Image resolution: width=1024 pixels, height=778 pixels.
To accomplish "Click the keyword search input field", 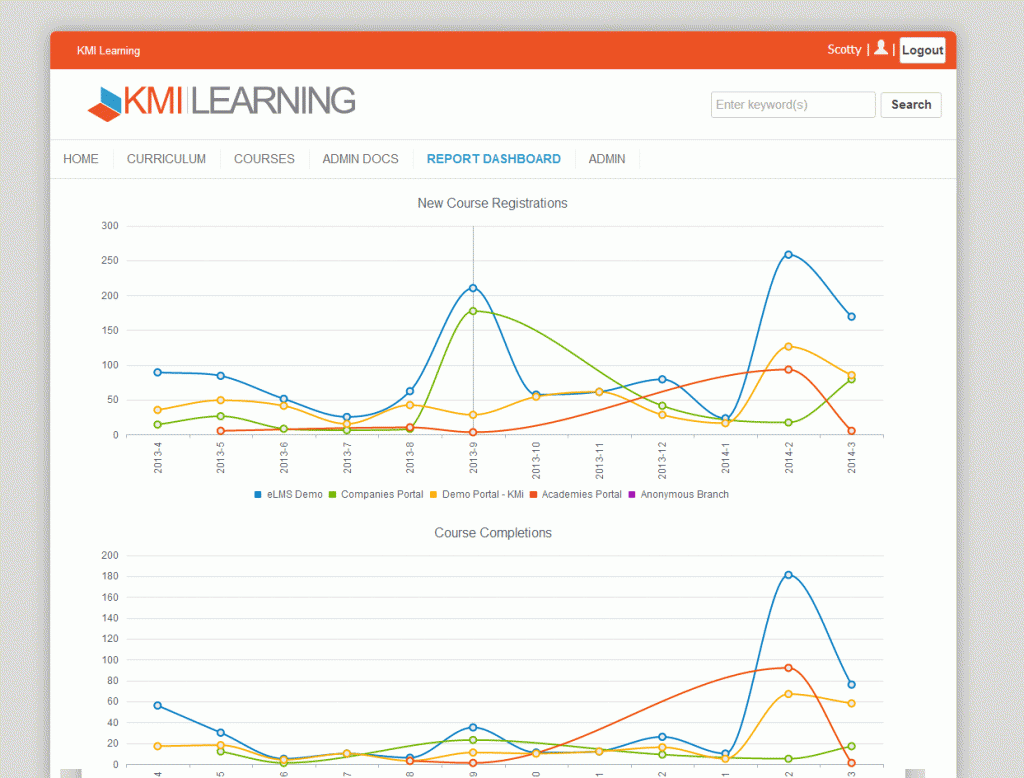I will 793,104.
